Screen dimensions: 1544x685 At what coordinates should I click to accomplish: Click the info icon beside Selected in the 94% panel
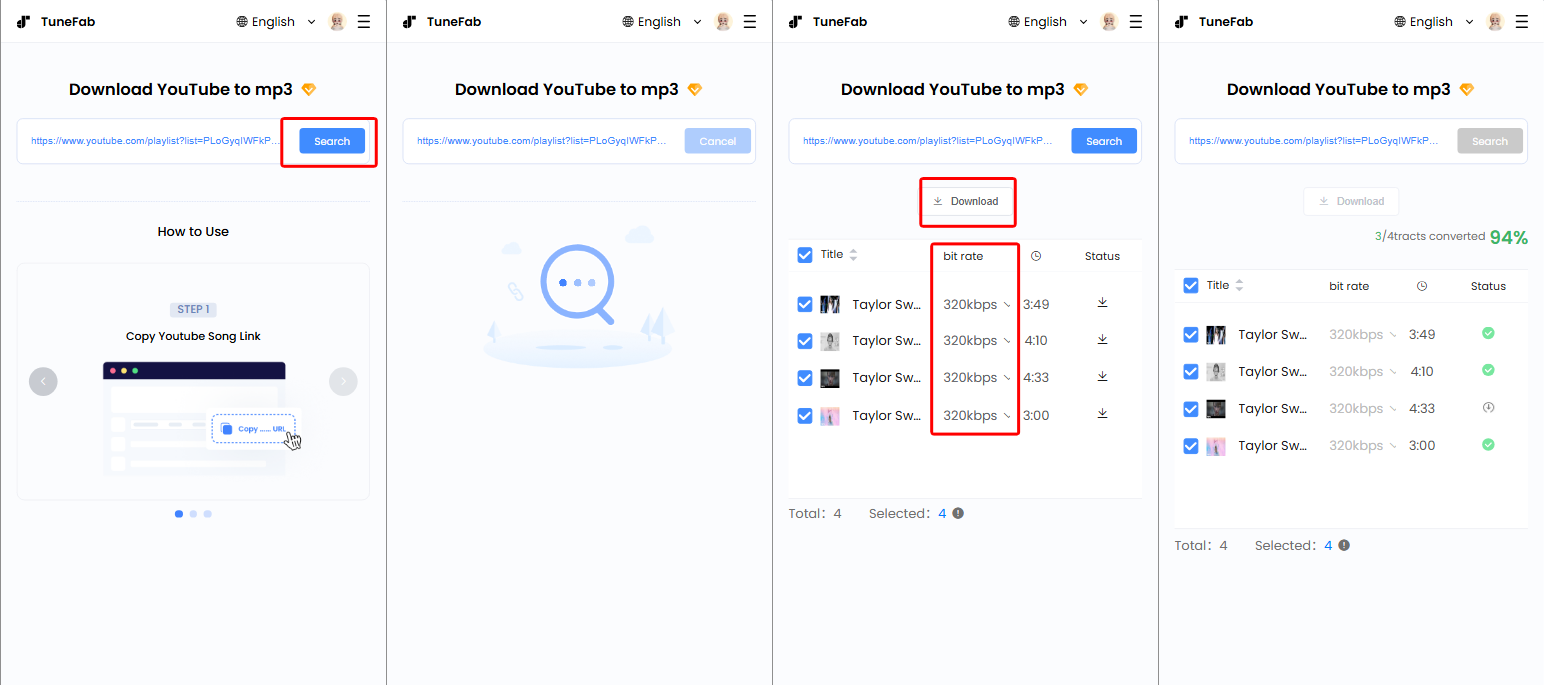point(1344,545)
